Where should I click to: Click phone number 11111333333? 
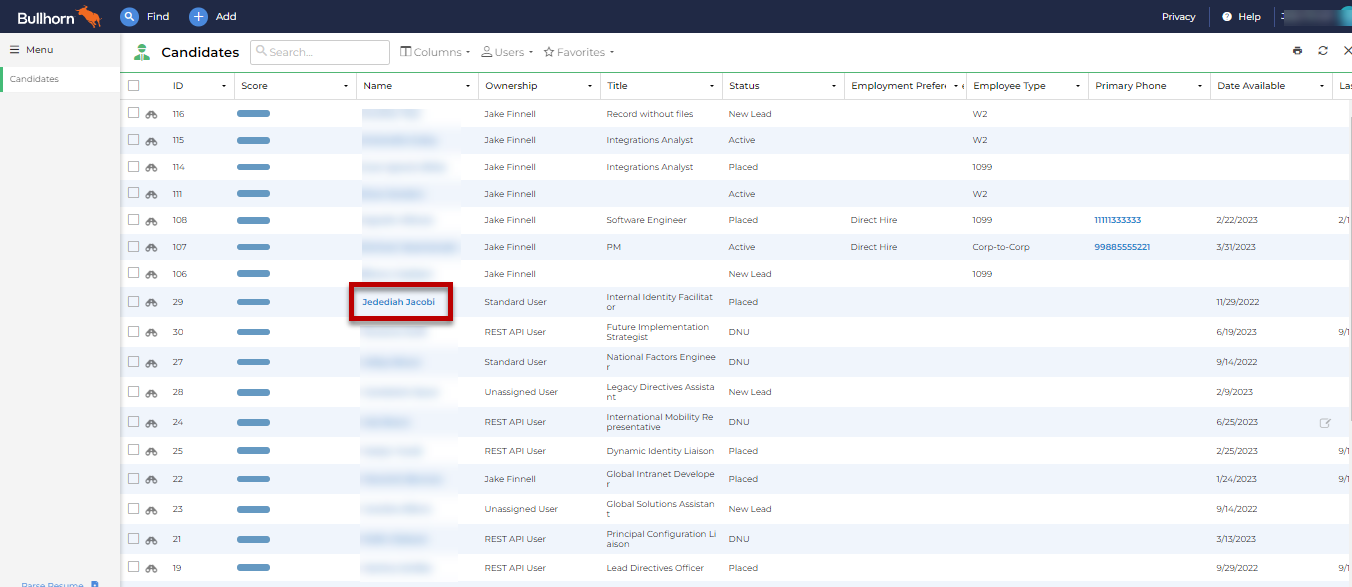point(1117,220)
